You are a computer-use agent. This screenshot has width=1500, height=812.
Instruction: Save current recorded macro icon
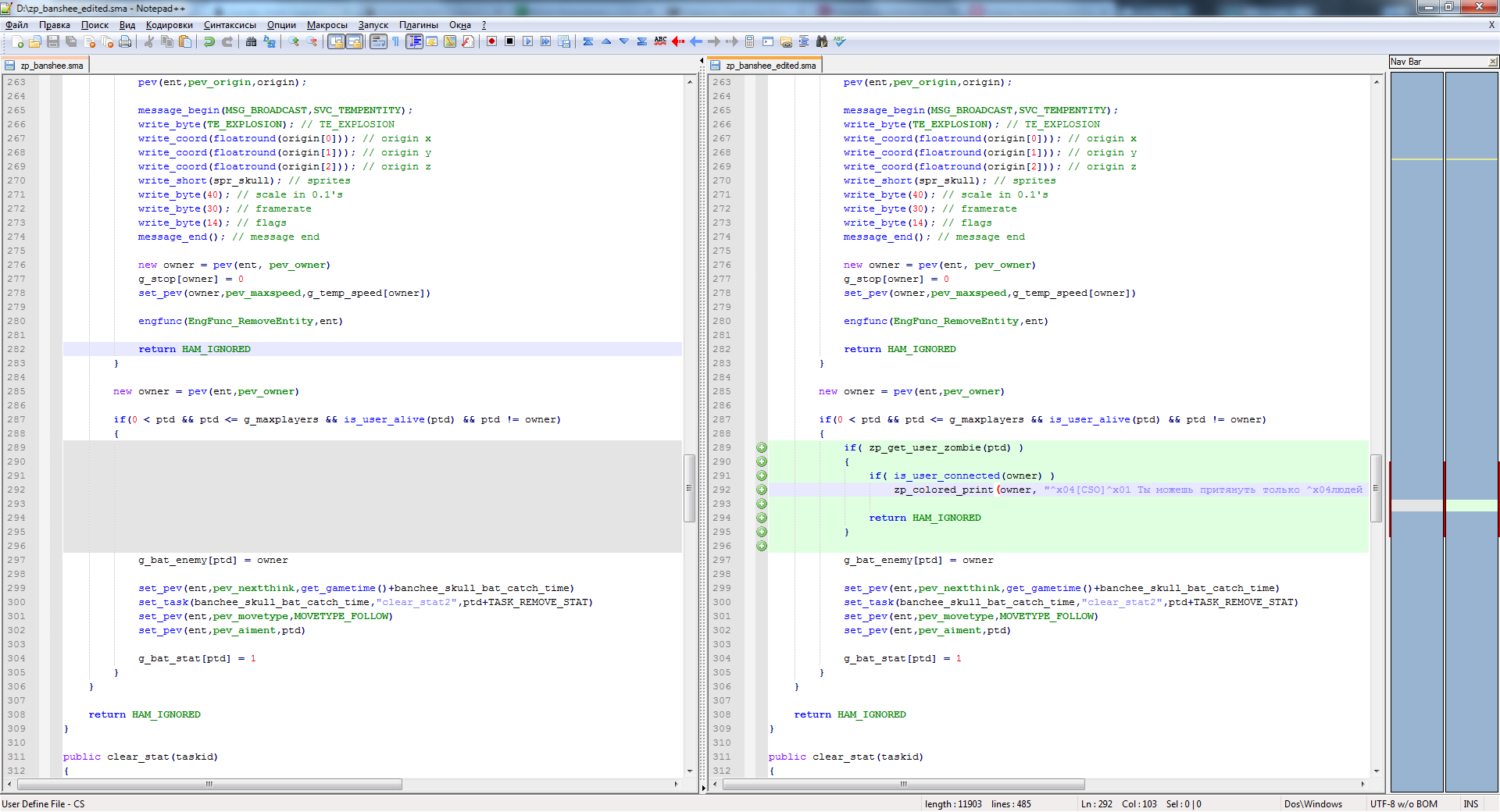[563, 41]
